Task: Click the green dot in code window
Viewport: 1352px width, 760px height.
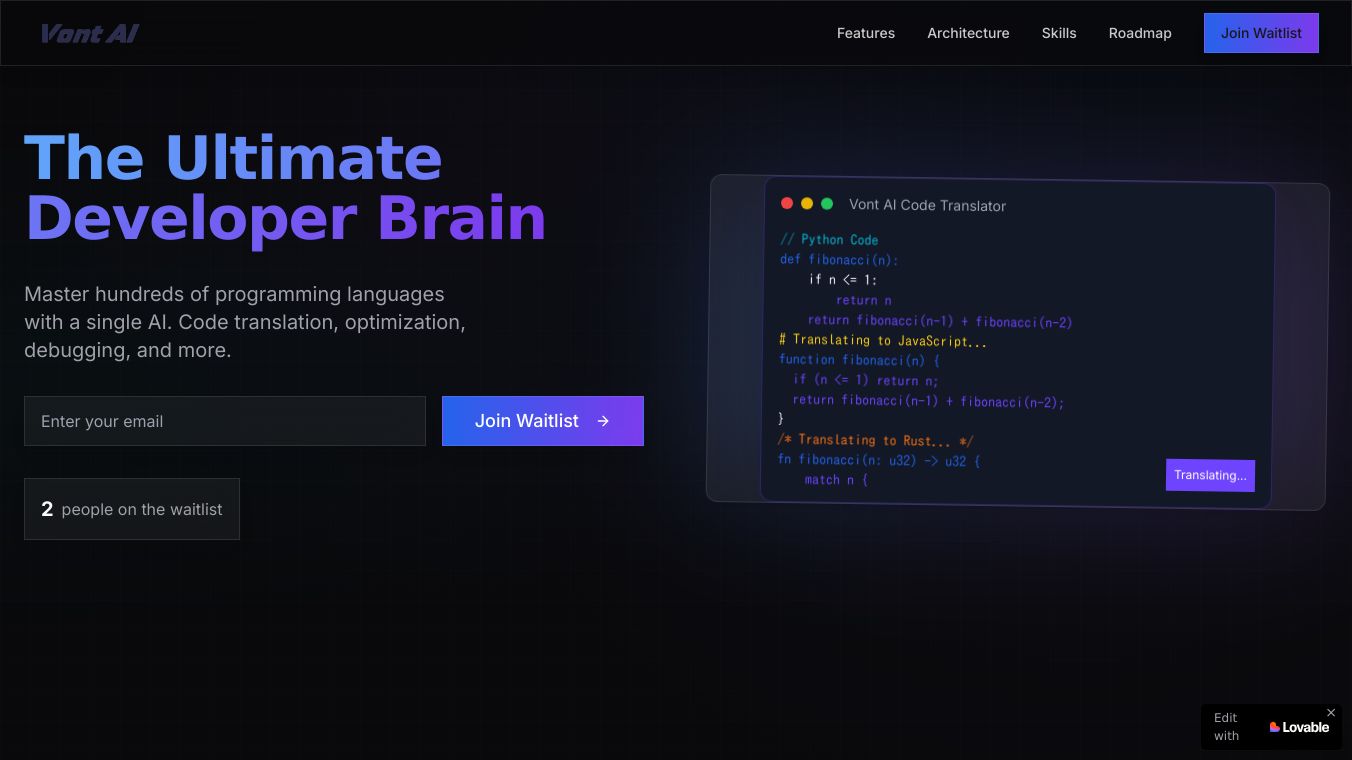Action: coord(827,204)
